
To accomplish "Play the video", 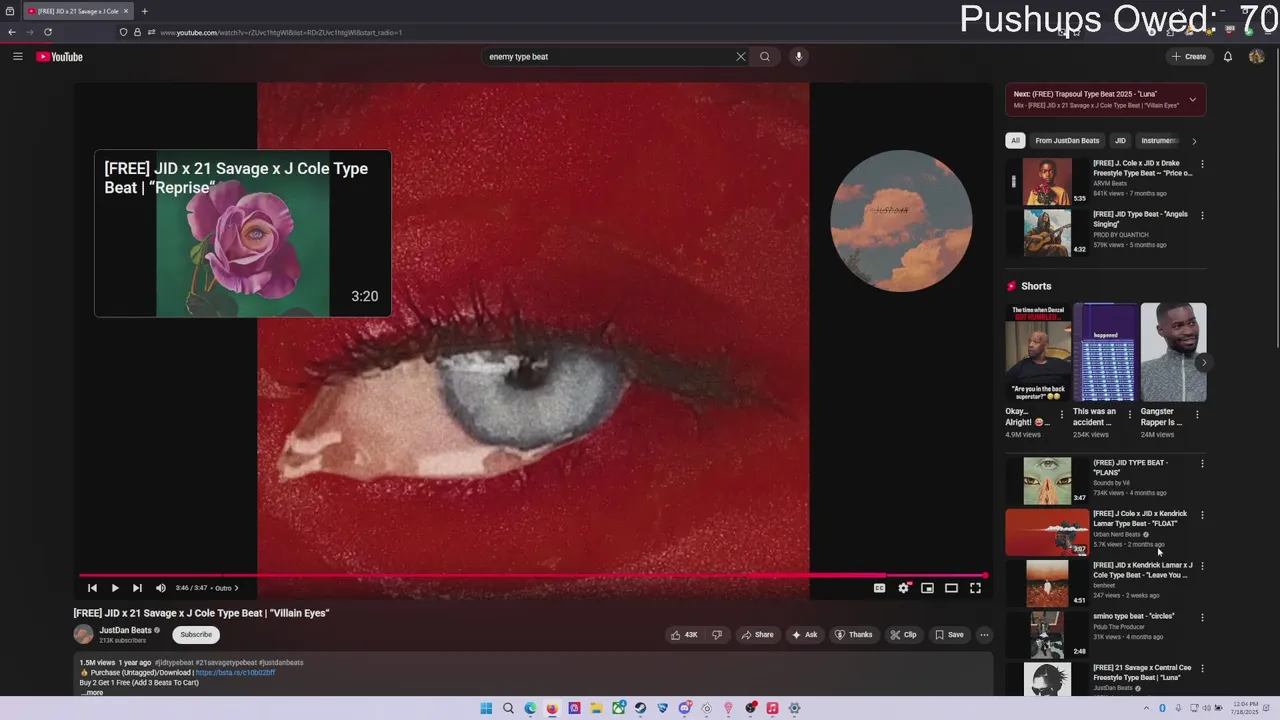I will coord(115,588).
